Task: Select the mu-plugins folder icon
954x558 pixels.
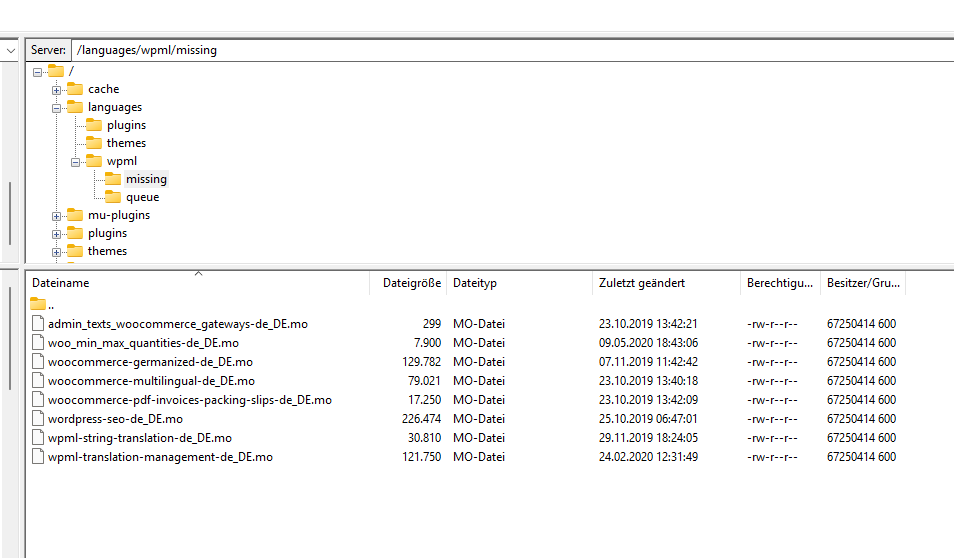Action: 75,215
